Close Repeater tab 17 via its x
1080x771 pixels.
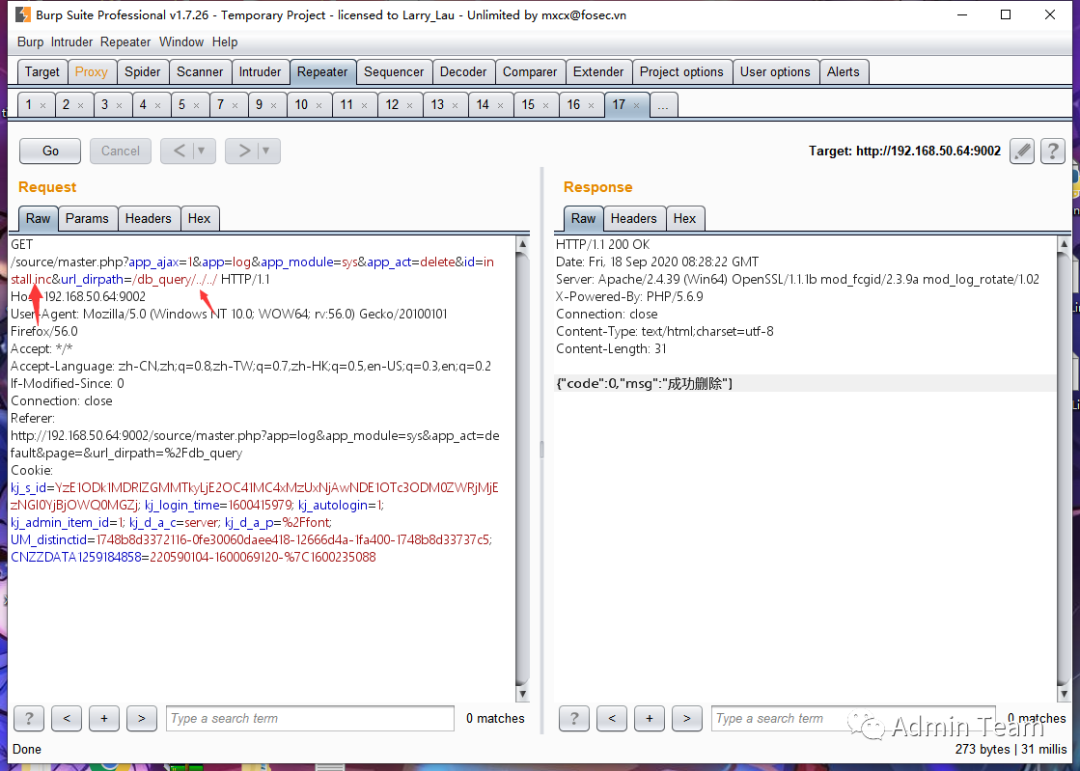point(636,105)
